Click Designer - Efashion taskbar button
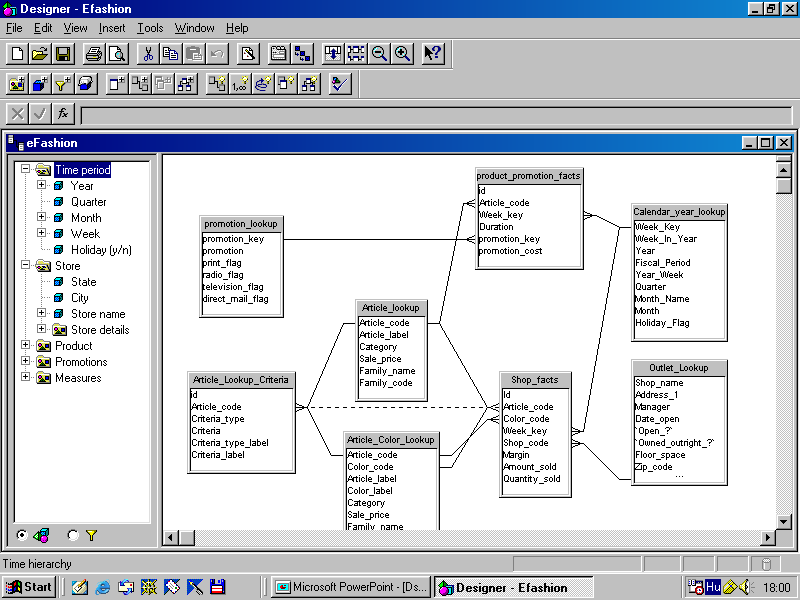The image size is (800, 600). tap(513, 587)
